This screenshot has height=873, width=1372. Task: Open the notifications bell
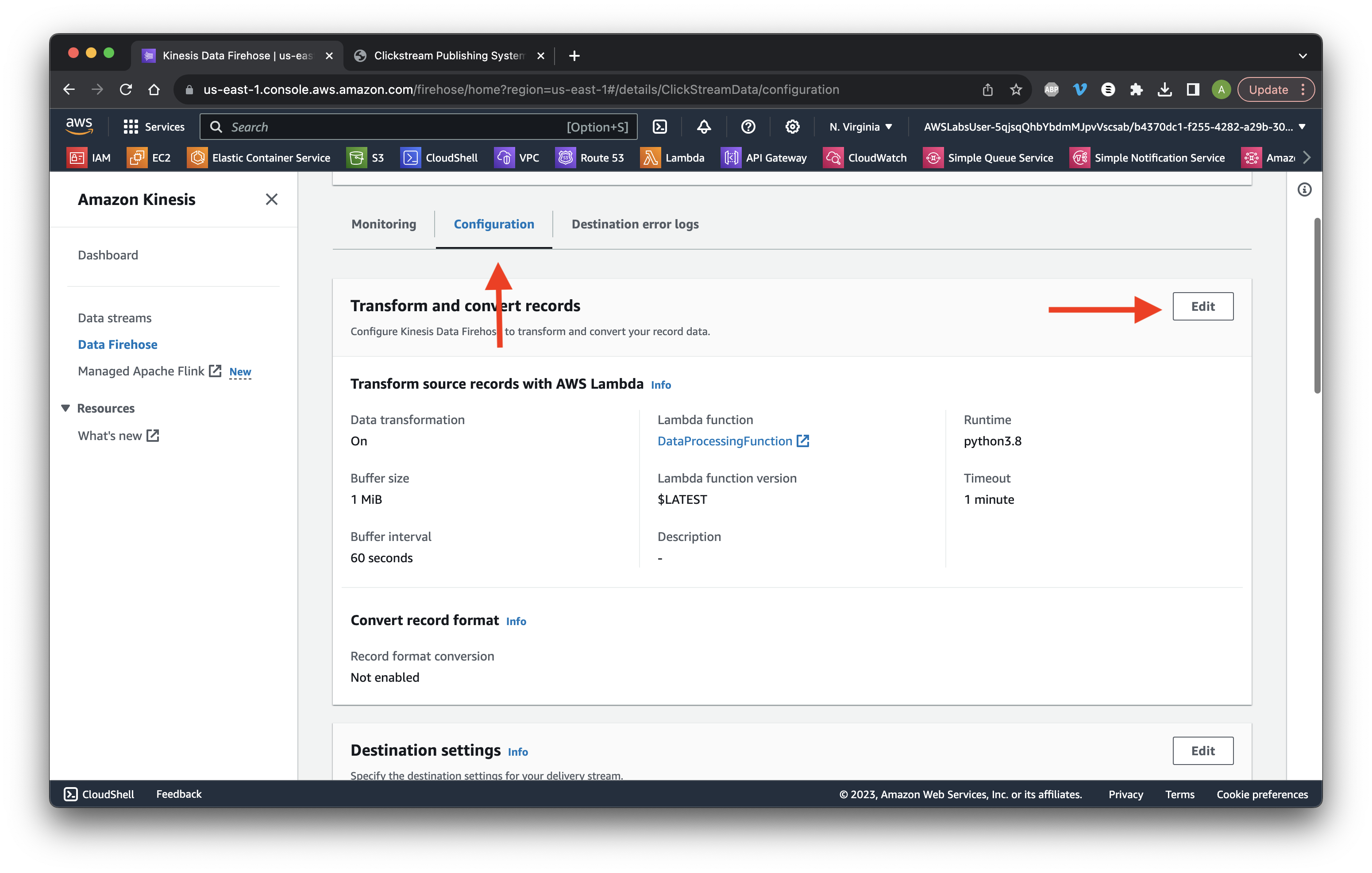[704, 127]
